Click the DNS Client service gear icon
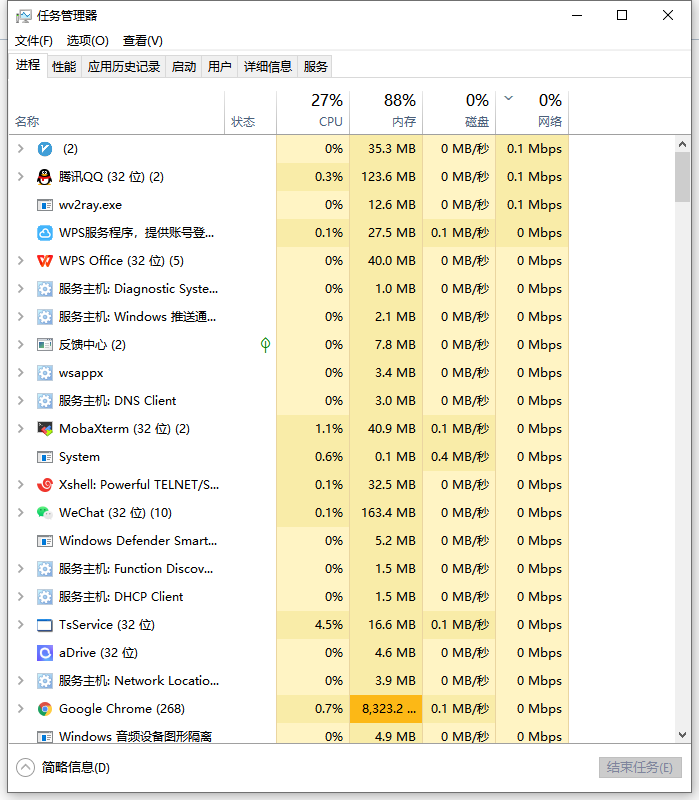This screenshot has width=699, height=800. tap(45, 401)
